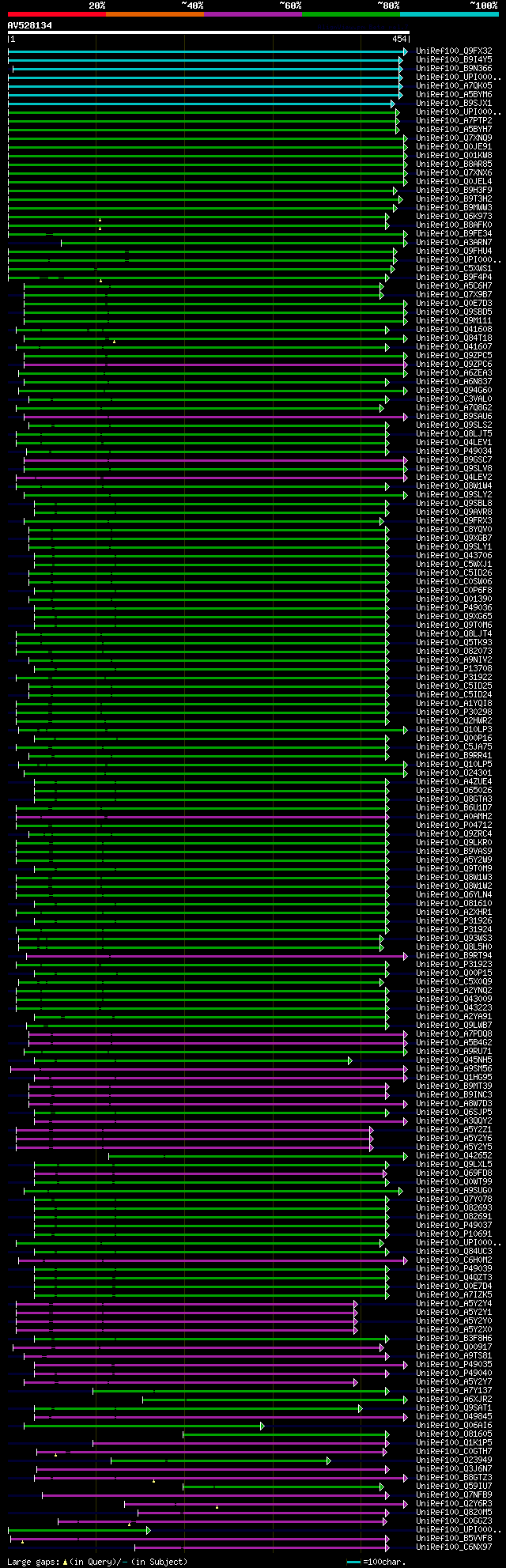Click the hit label UniRef100_Q9FHU4

coord(454,251)
